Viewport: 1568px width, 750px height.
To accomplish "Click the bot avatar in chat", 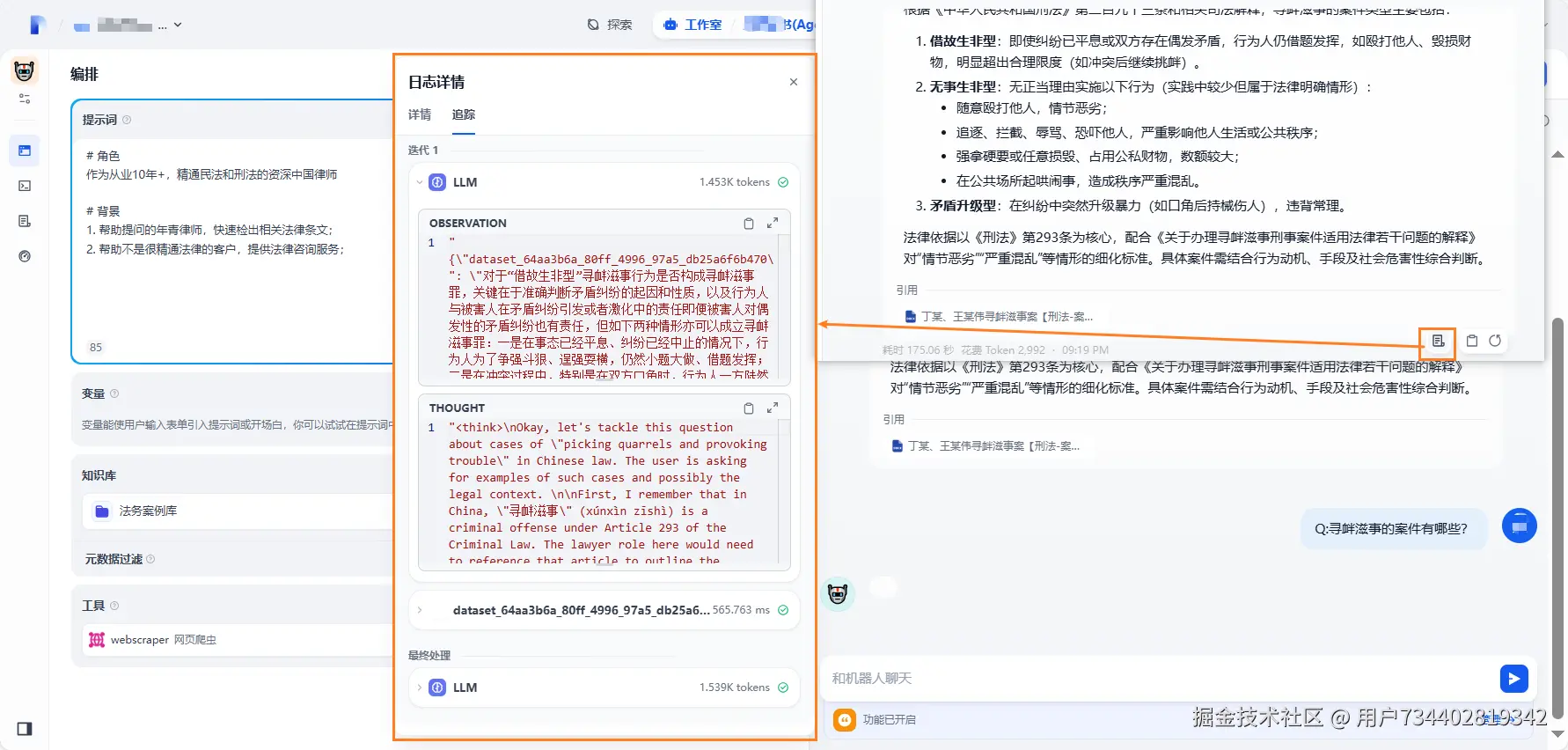I will [x=838, y=594].
